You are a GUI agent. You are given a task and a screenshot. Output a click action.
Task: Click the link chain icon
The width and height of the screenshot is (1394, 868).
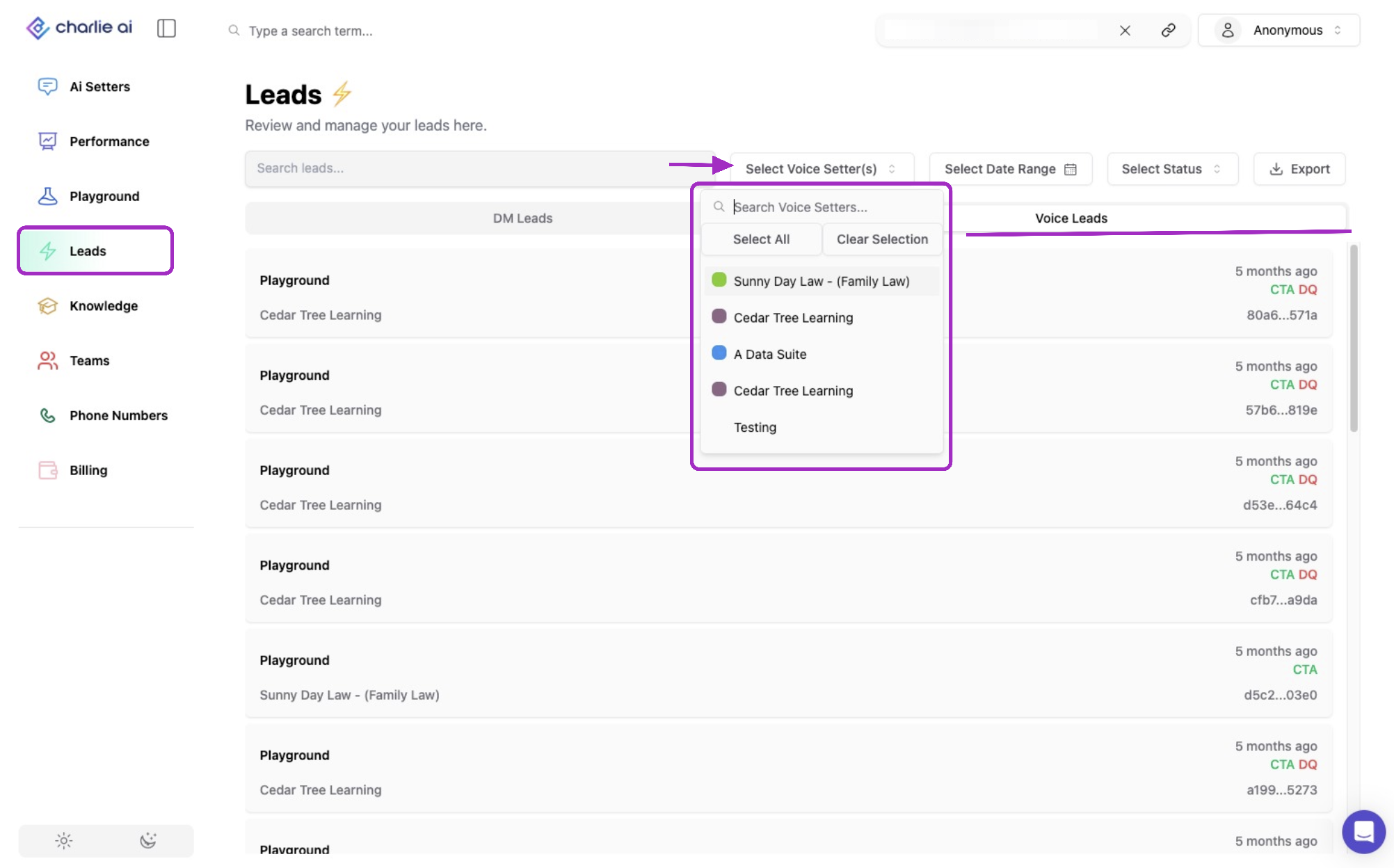pos(1169,30)
